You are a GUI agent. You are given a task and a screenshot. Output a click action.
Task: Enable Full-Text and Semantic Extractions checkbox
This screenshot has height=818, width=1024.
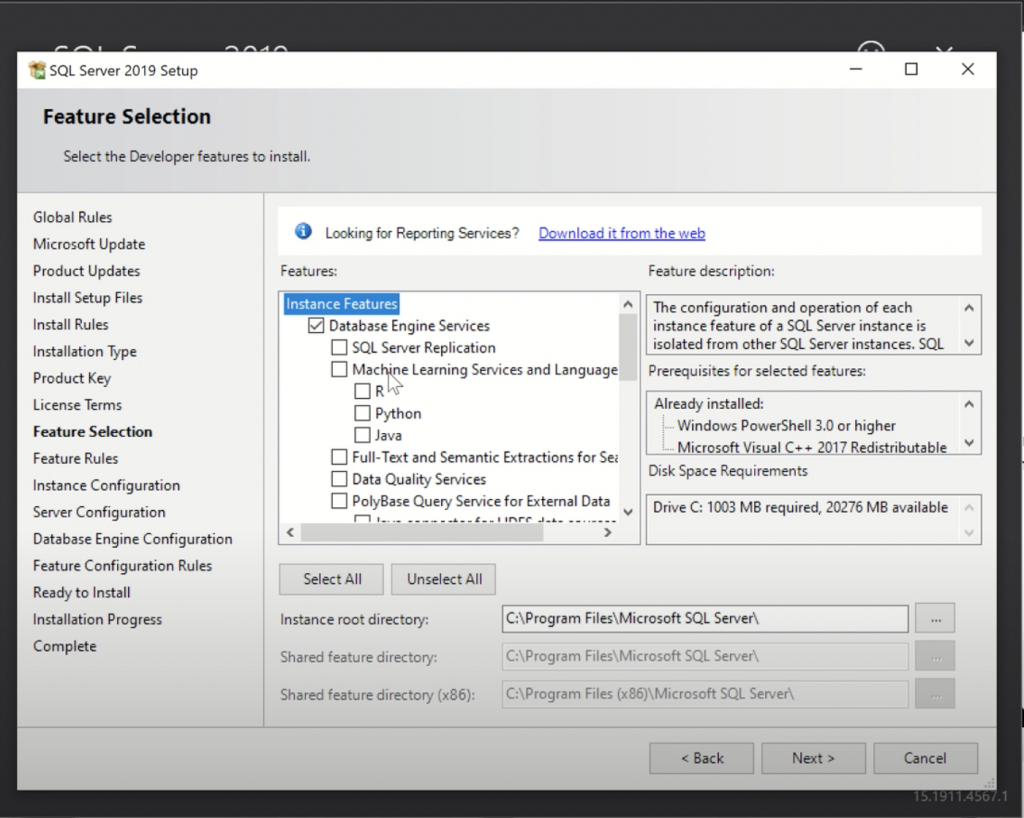[x=339, y=457]
